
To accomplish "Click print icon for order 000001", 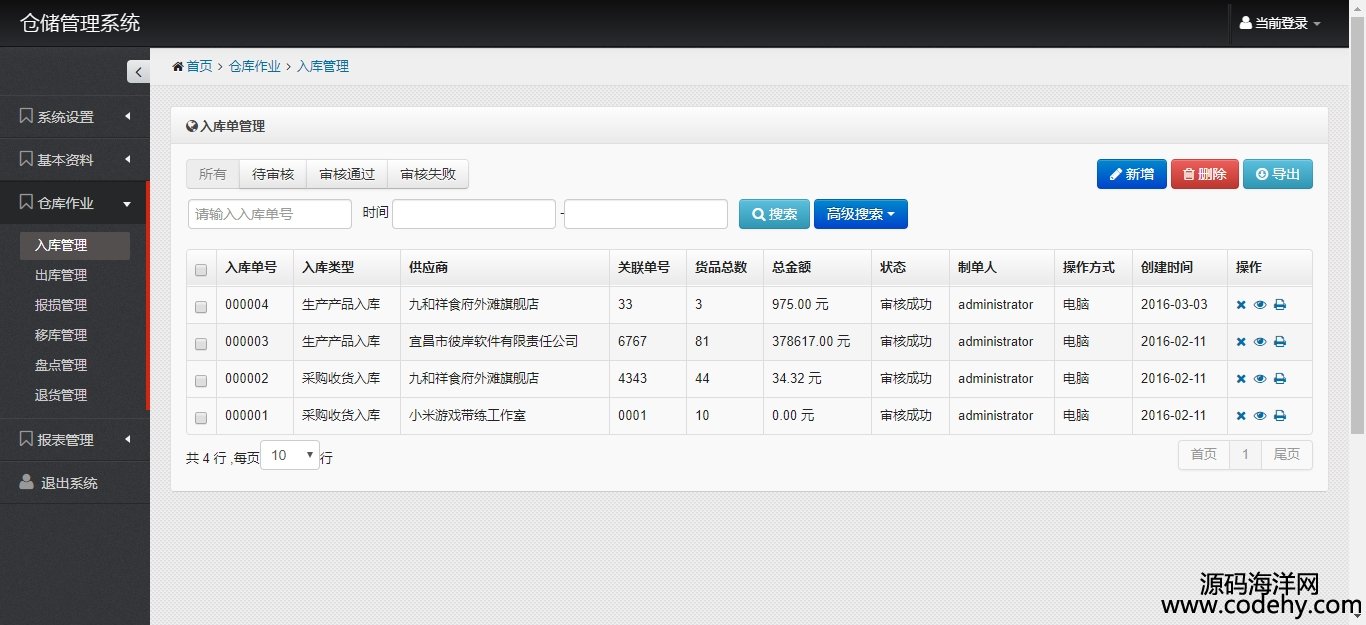I will (x=1279, y=416).
